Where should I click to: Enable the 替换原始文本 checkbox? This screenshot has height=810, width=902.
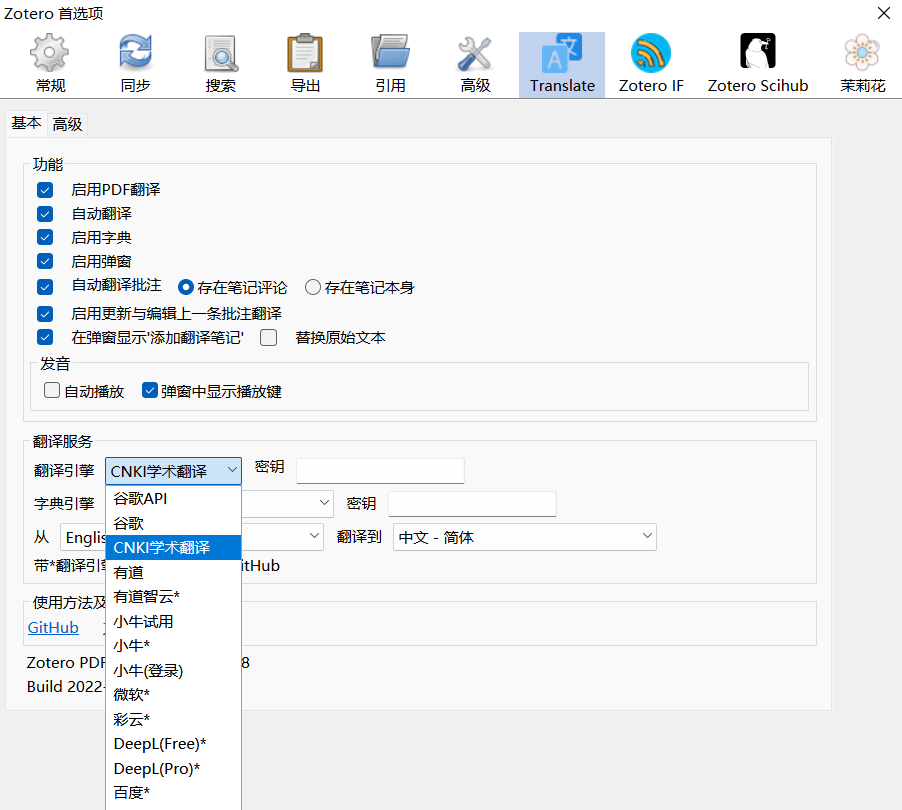point(269,337)
